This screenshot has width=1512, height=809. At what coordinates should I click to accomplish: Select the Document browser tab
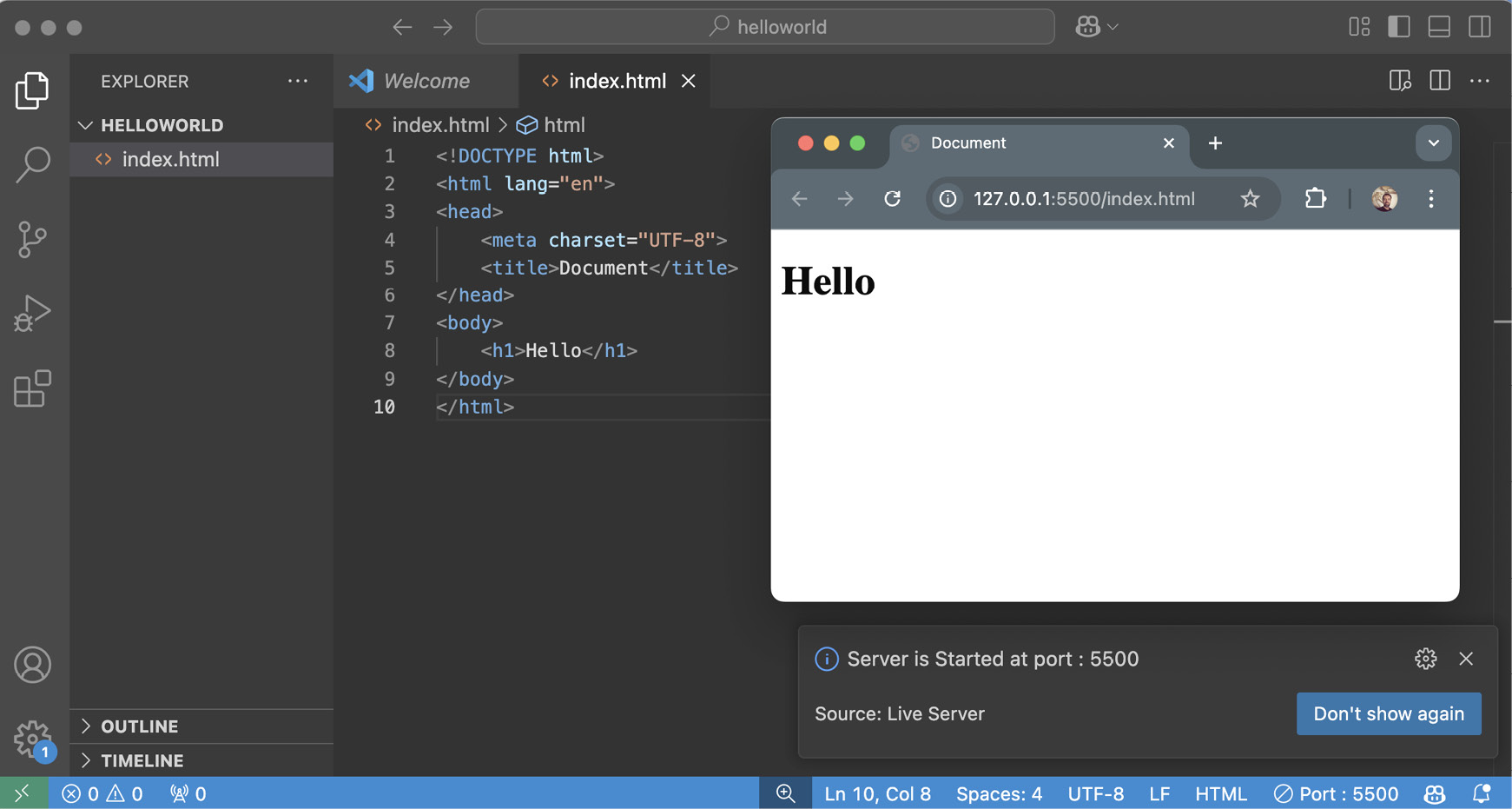[x=1039, y=143]
